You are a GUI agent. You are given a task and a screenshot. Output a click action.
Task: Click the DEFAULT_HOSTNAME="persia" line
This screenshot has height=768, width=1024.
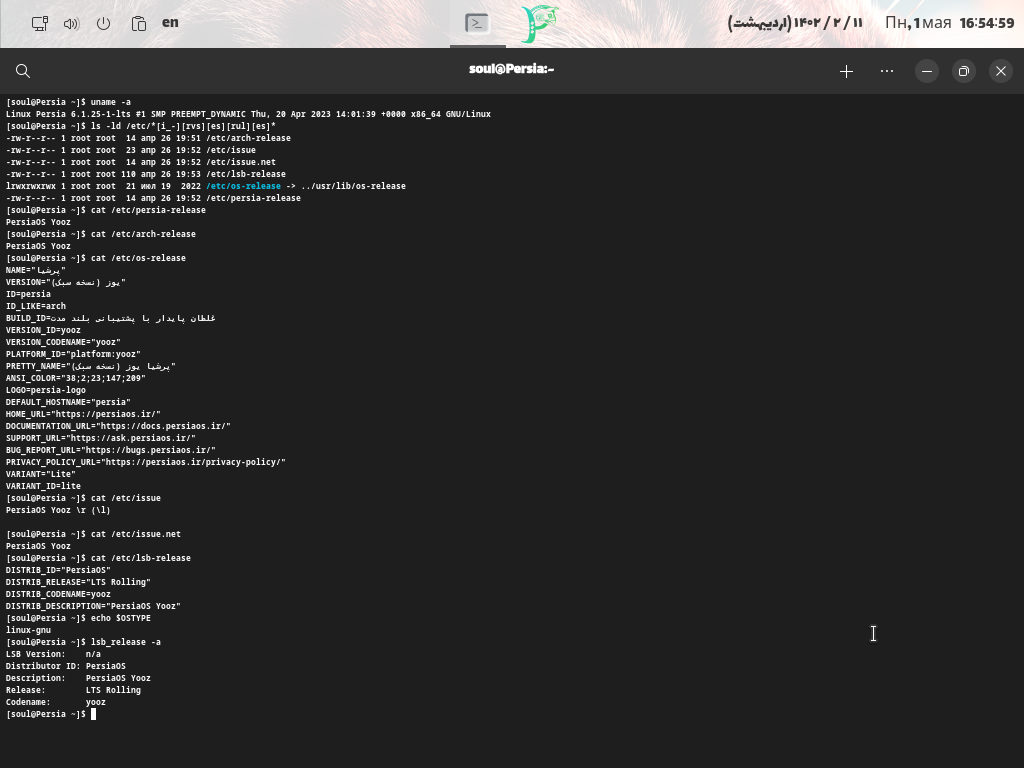[68, 402]
